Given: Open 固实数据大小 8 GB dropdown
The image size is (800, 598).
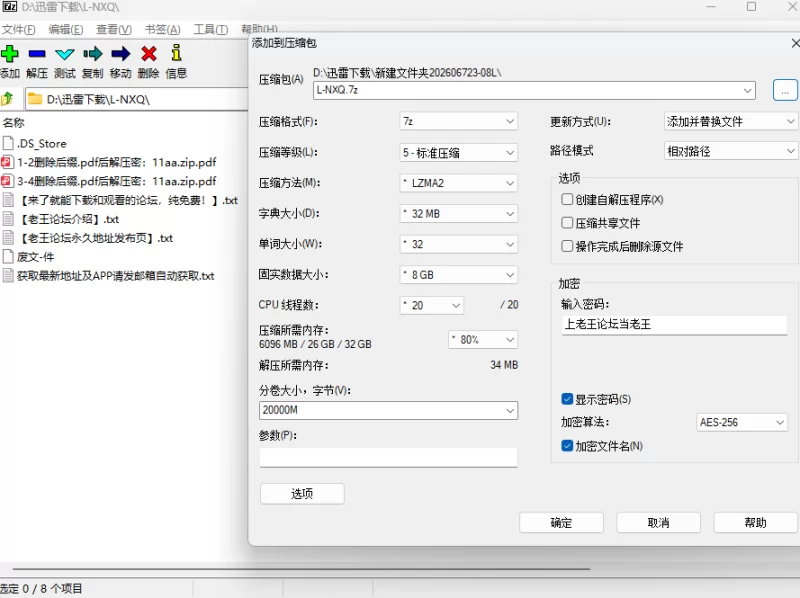Looking at the screenshot, I should pyautogui.click(x=459, y=275).
